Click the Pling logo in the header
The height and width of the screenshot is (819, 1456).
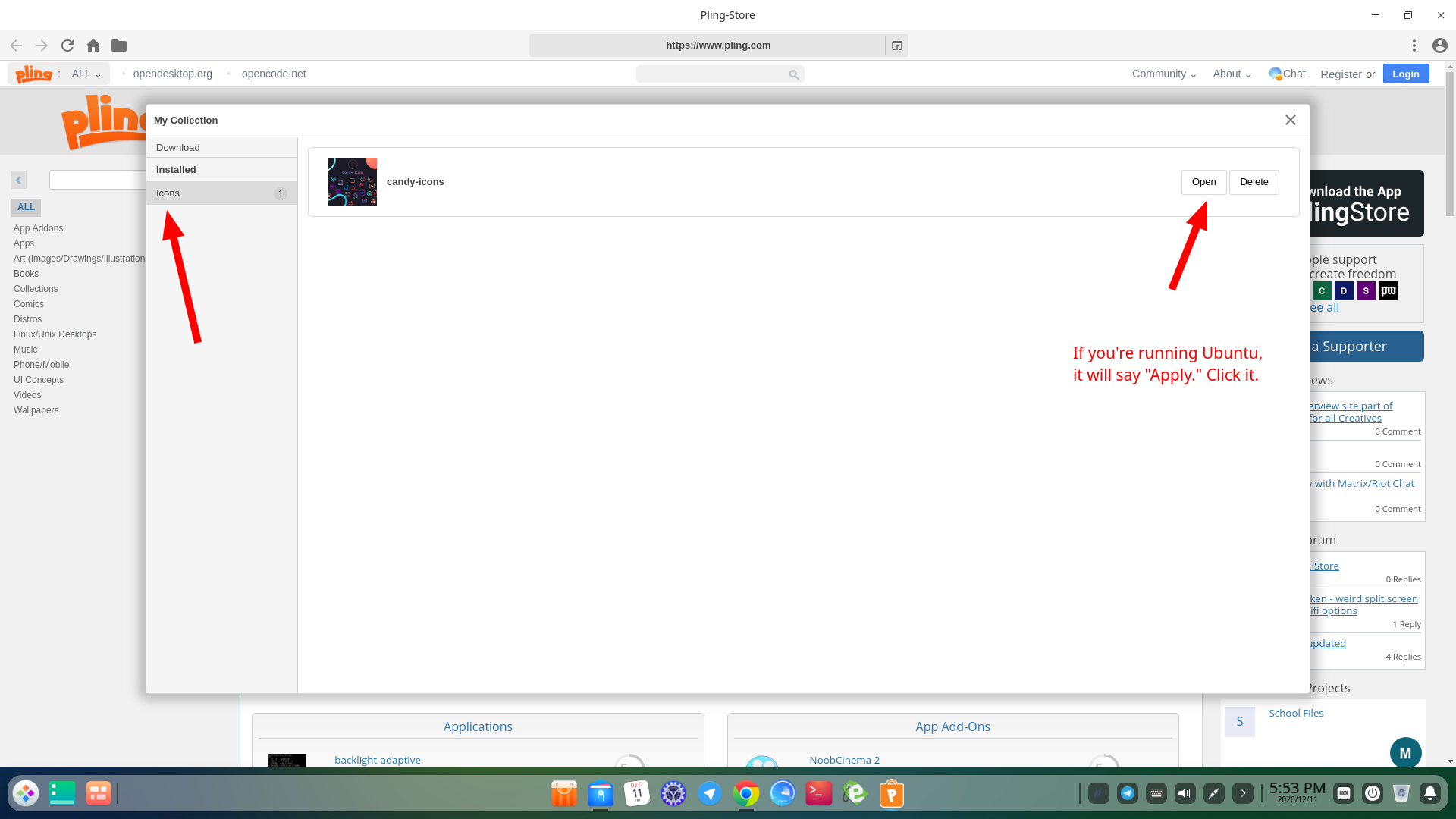[34, 74]
